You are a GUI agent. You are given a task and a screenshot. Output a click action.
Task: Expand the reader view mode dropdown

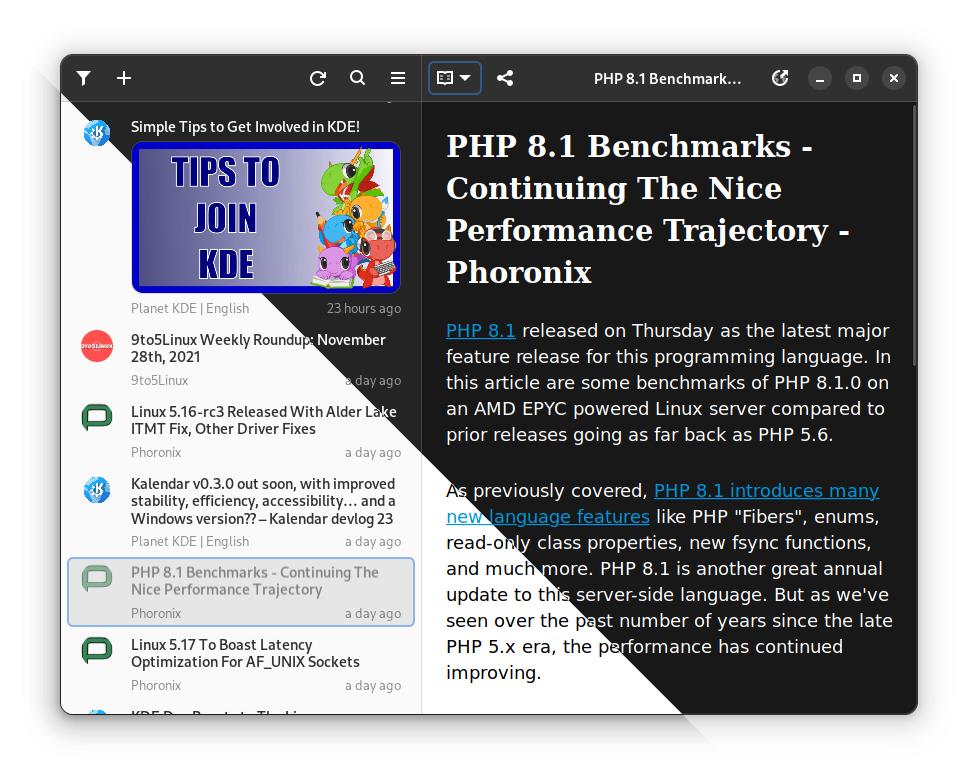click(x=455, y=78)
